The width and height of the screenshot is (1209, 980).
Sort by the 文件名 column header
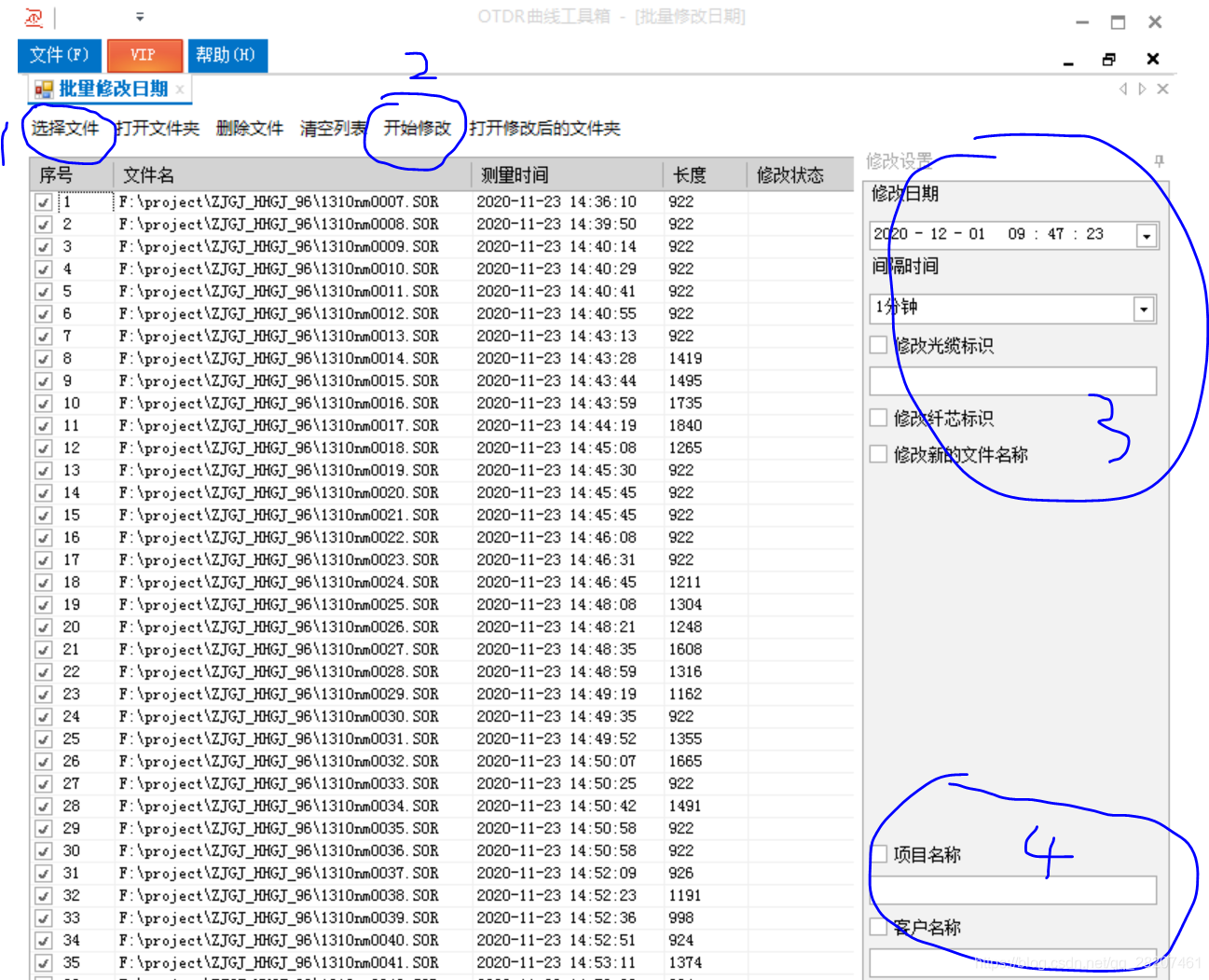[x=293, y=174]
